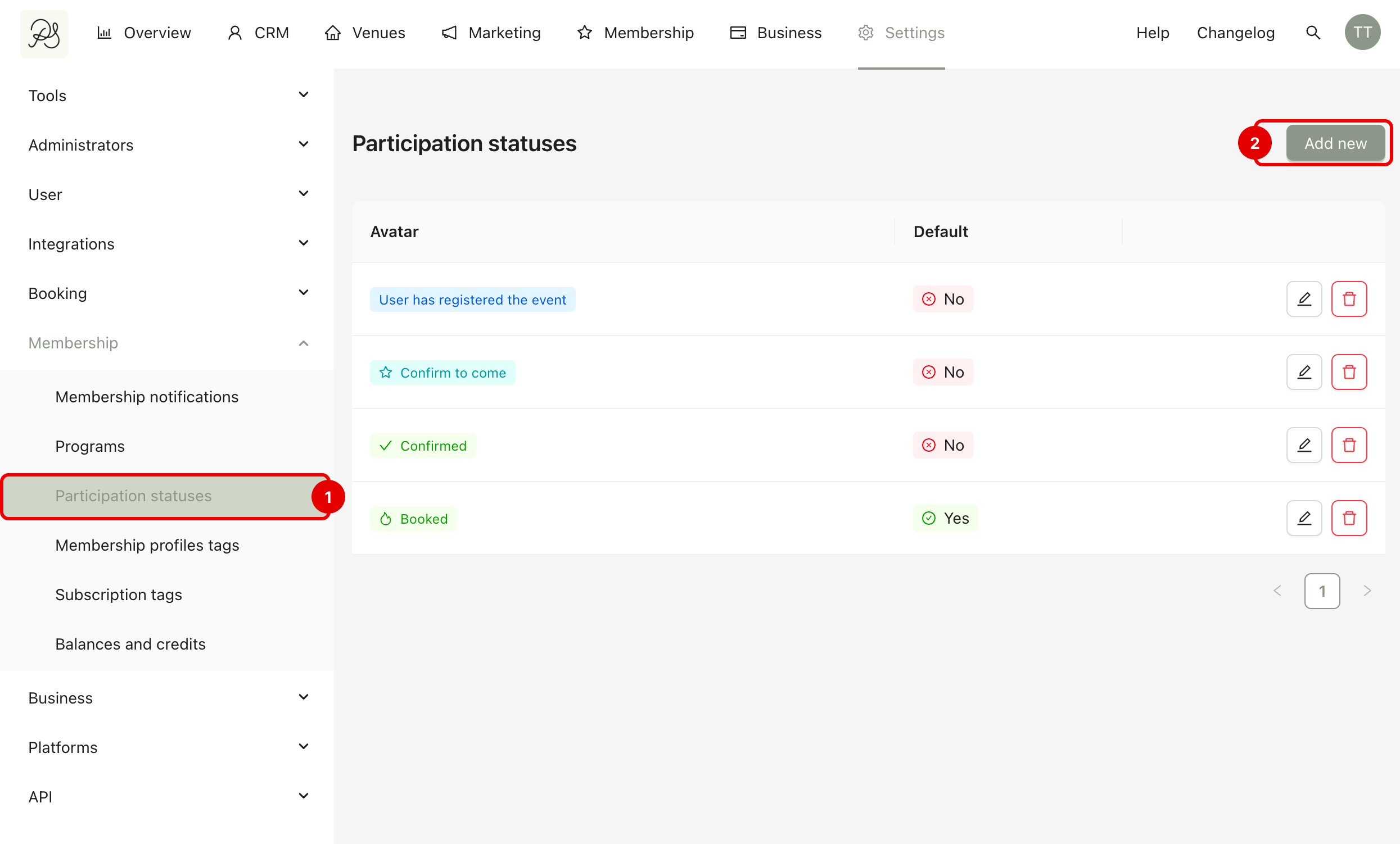Delete the Confirmed status row
Image resolution: width=1400 pixels, height=844 pixels.
tap(1349, 445)
